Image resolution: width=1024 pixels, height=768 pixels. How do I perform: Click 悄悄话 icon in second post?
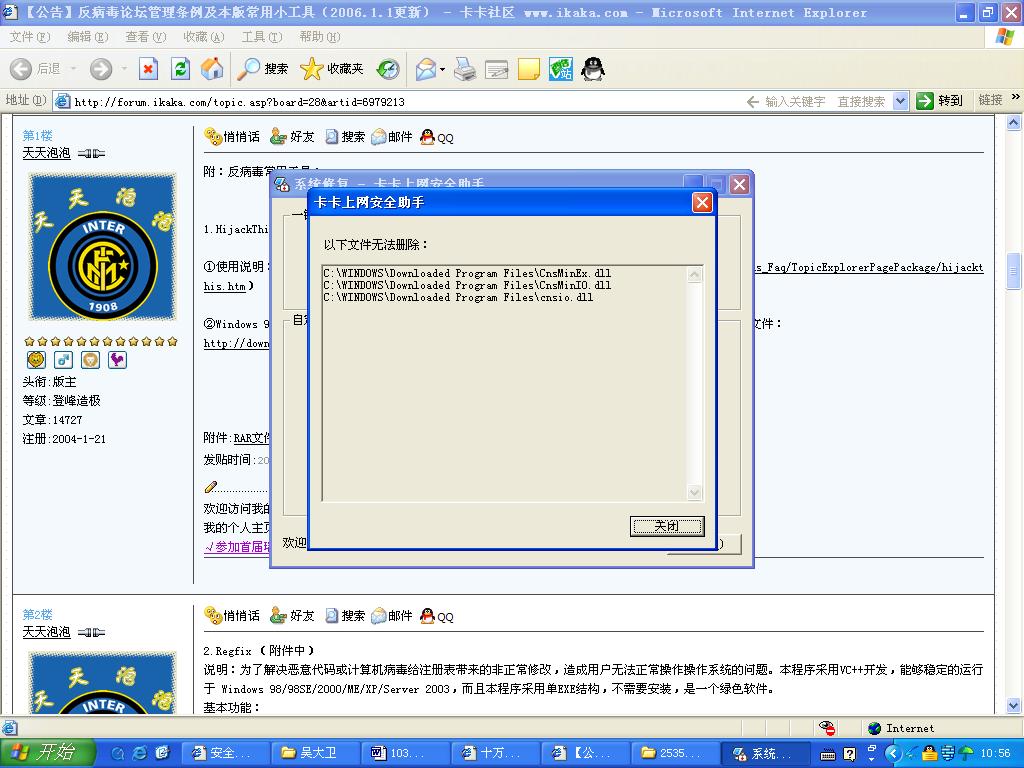click(x=232, y=615)
